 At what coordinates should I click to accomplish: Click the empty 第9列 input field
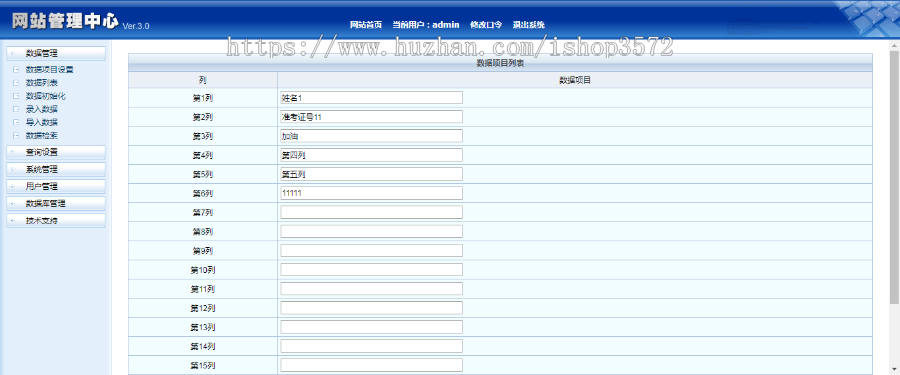(x=371, y=250)
